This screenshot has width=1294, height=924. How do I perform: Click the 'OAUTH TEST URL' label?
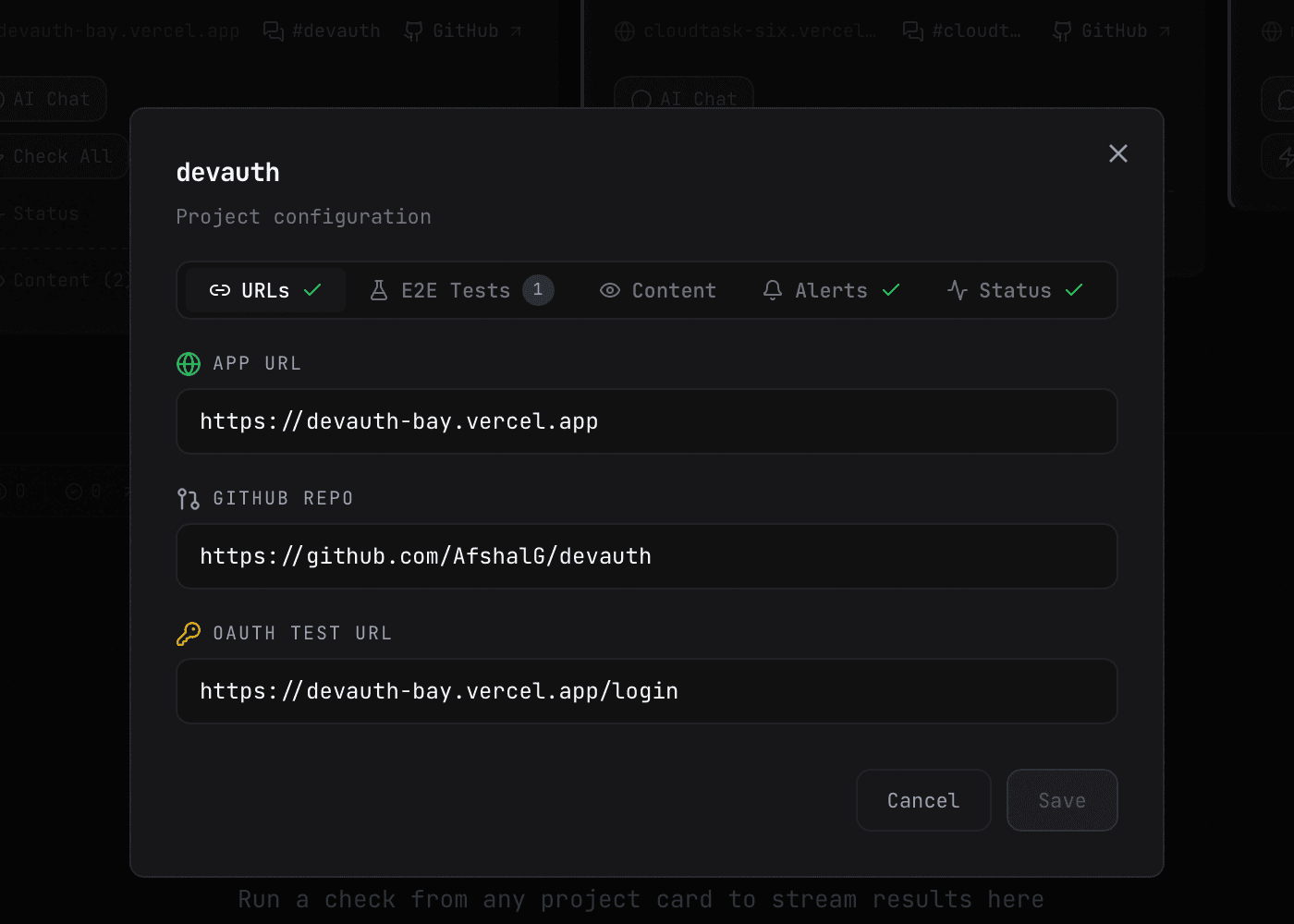302,633
